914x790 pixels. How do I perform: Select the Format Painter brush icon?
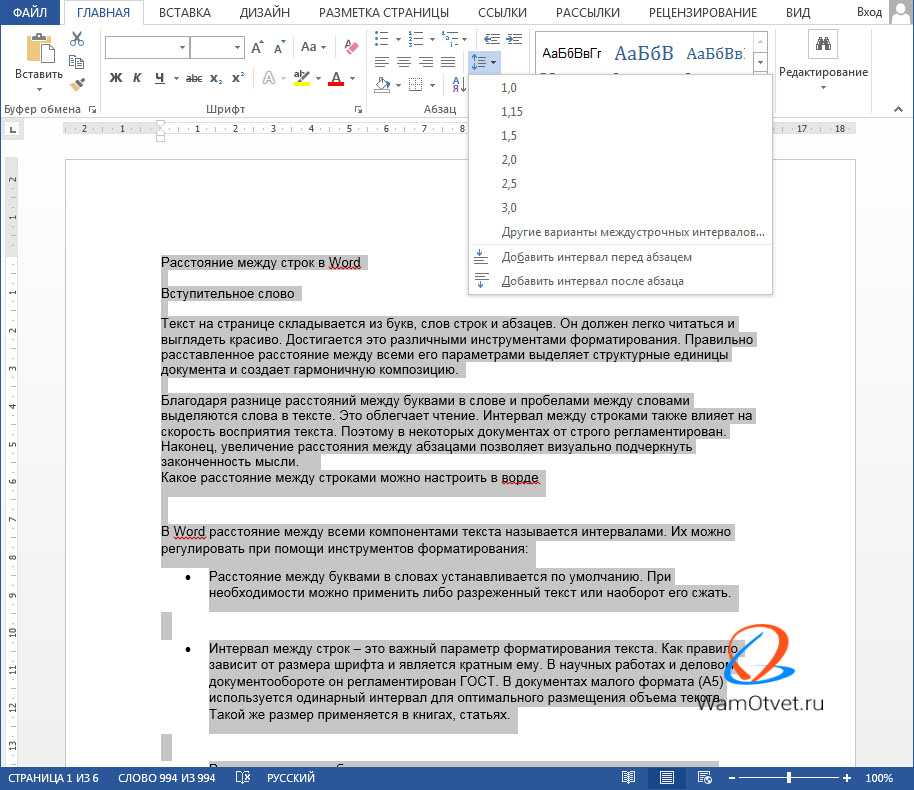(76, 85)
